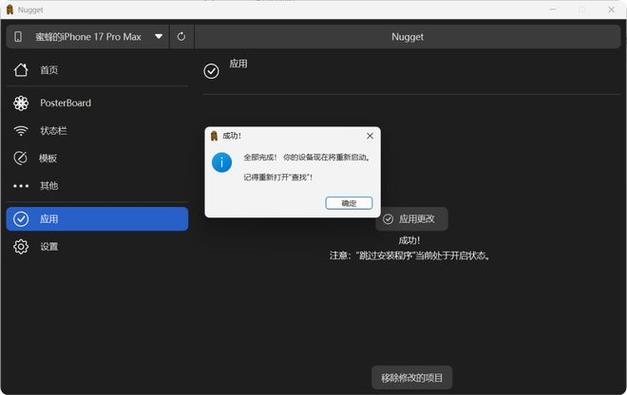Click the phone icon in device selector
Viewport: 627px width, 395px height.
[x=18, y=37]
